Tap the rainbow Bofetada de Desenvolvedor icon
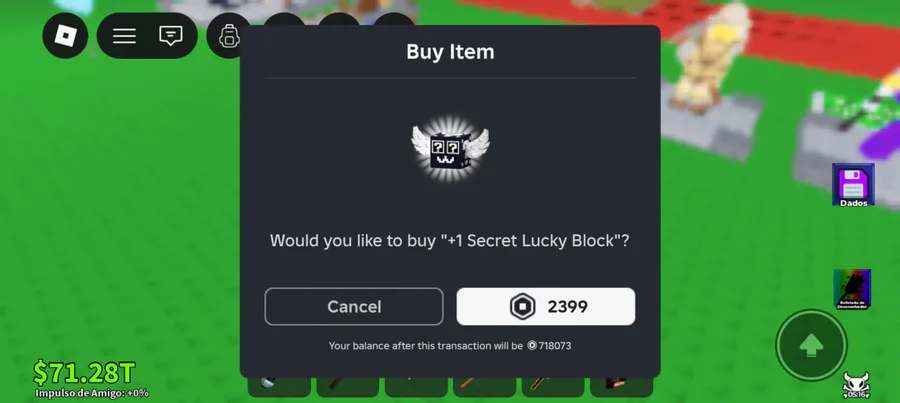The width and height of the screenshot is (900, 403). click(852, 289)
